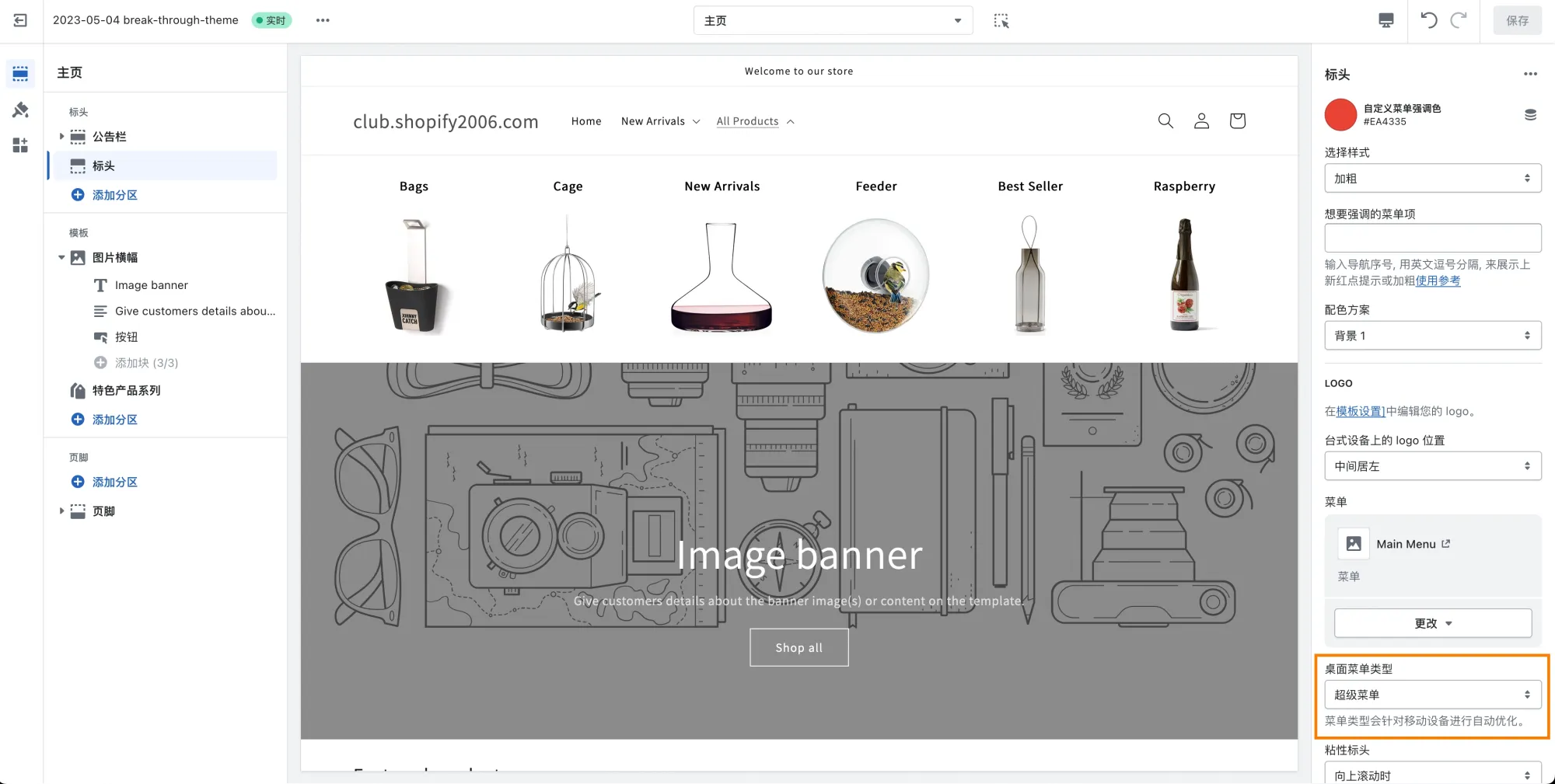Click the exit theme editor icon
This screenshot has width=1555, height=784.
point(20,20)
